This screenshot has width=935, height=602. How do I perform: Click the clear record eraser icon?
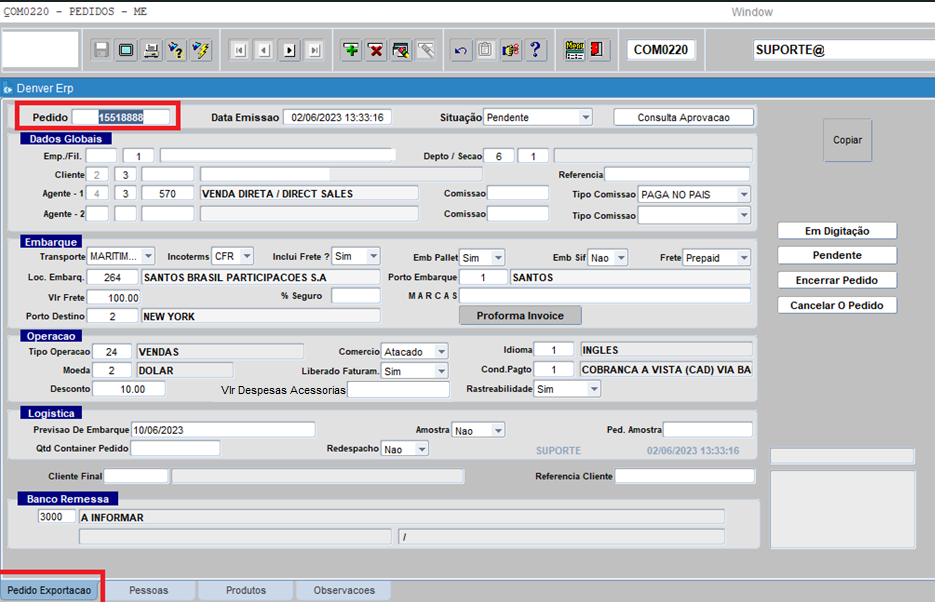coord(401,50)
